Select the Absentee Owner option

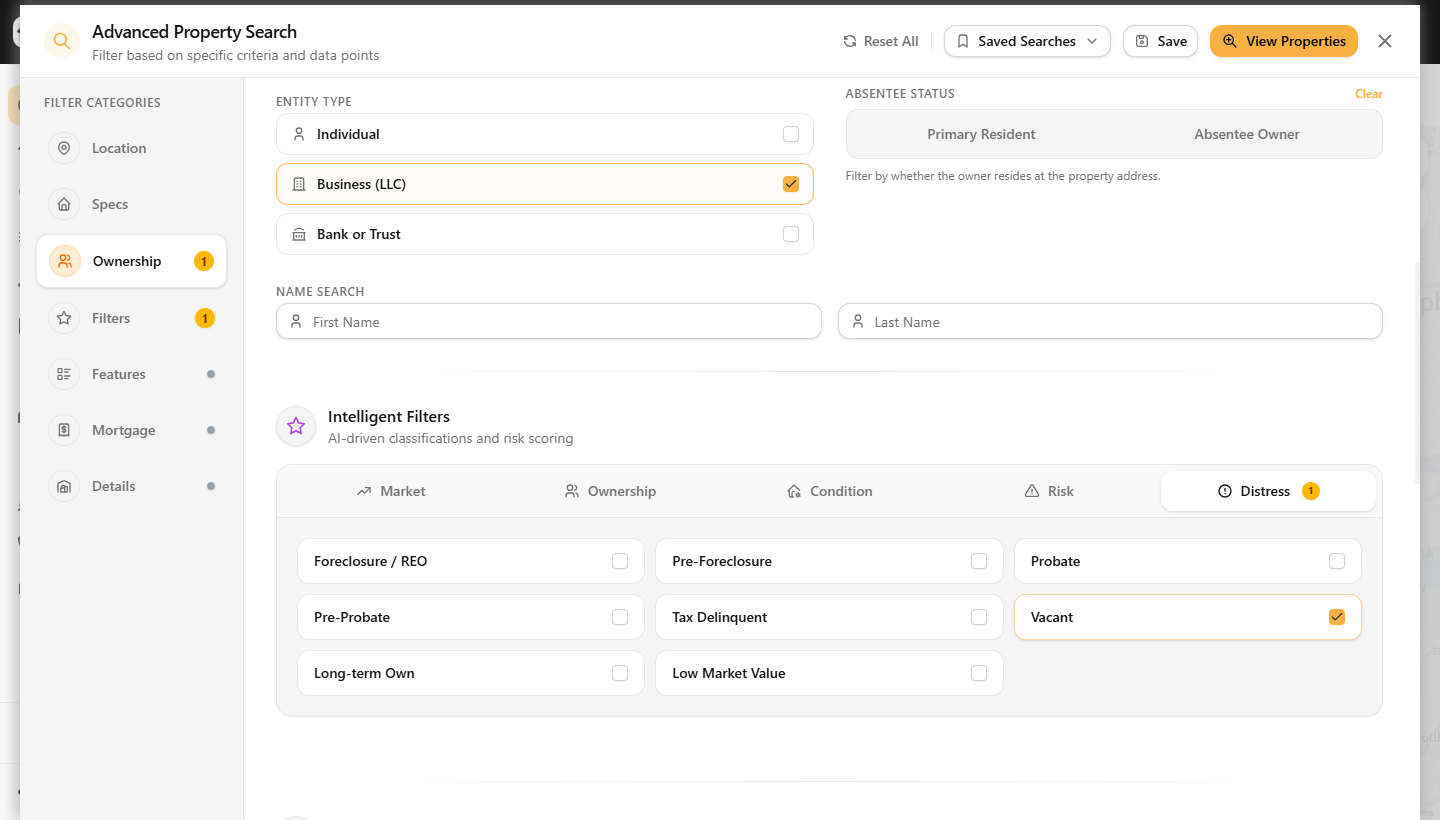(x=1247, y=134)
